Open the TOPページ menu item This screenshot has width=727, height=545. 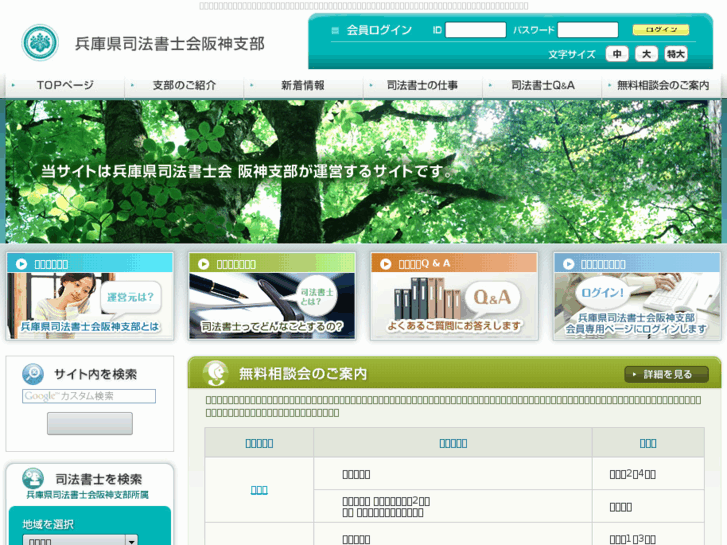point(65,85)
